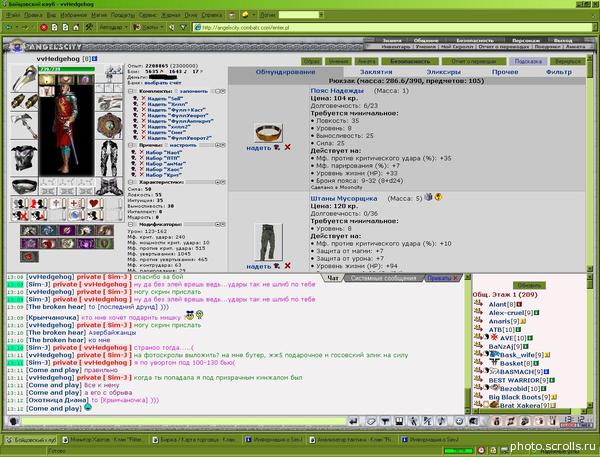Viewport: 600px width, 457px height.
Task: Click the green Отчет о переводах button
Action: (x=474, y=61)
